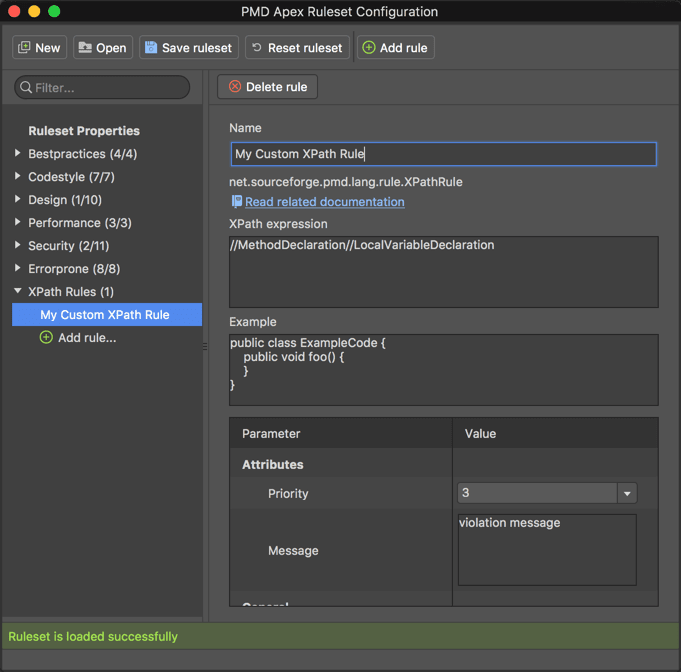Click the Parameter column header
Image resolution: width=681 pixels, height=672 pixels.
coord(341,434)
